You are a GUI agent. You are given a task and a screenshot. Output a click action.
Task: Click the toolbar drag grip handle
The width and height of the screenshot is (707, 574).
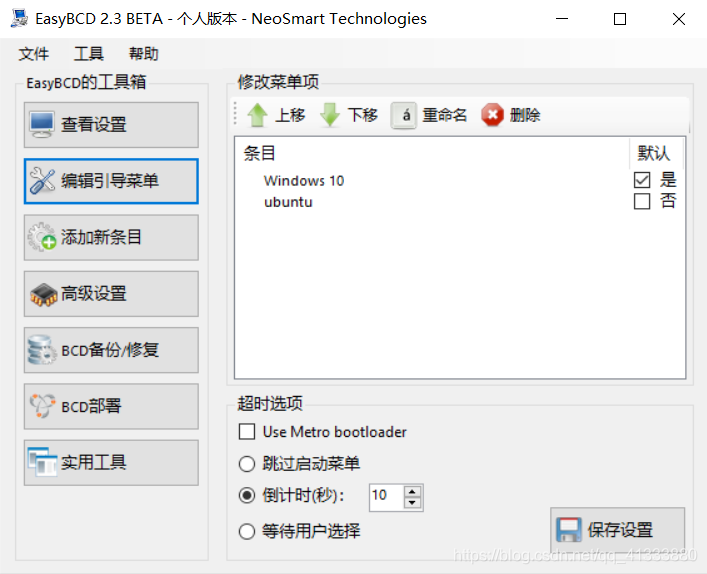tap(235, 114)
